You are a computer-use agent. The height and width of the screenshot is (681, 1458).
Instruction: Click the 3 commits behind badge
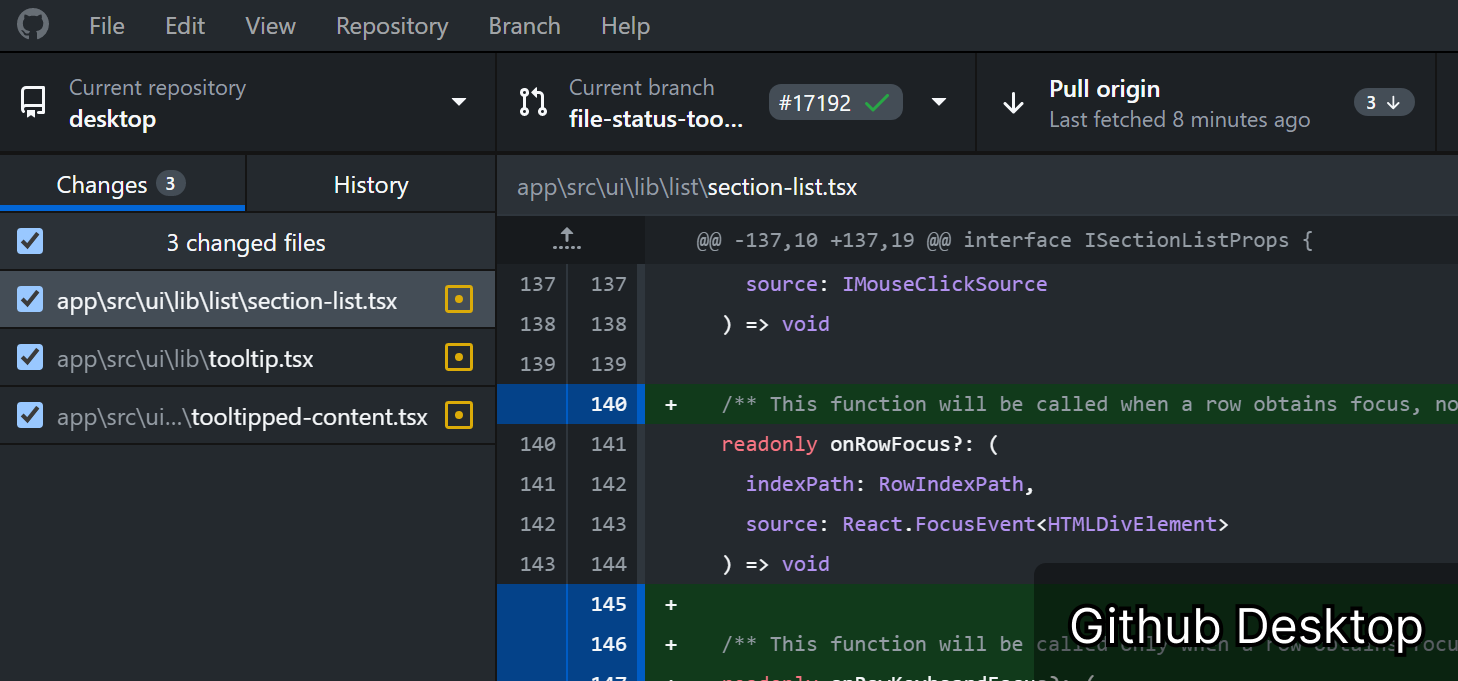pyautogui.click(x=1384, y=102)
